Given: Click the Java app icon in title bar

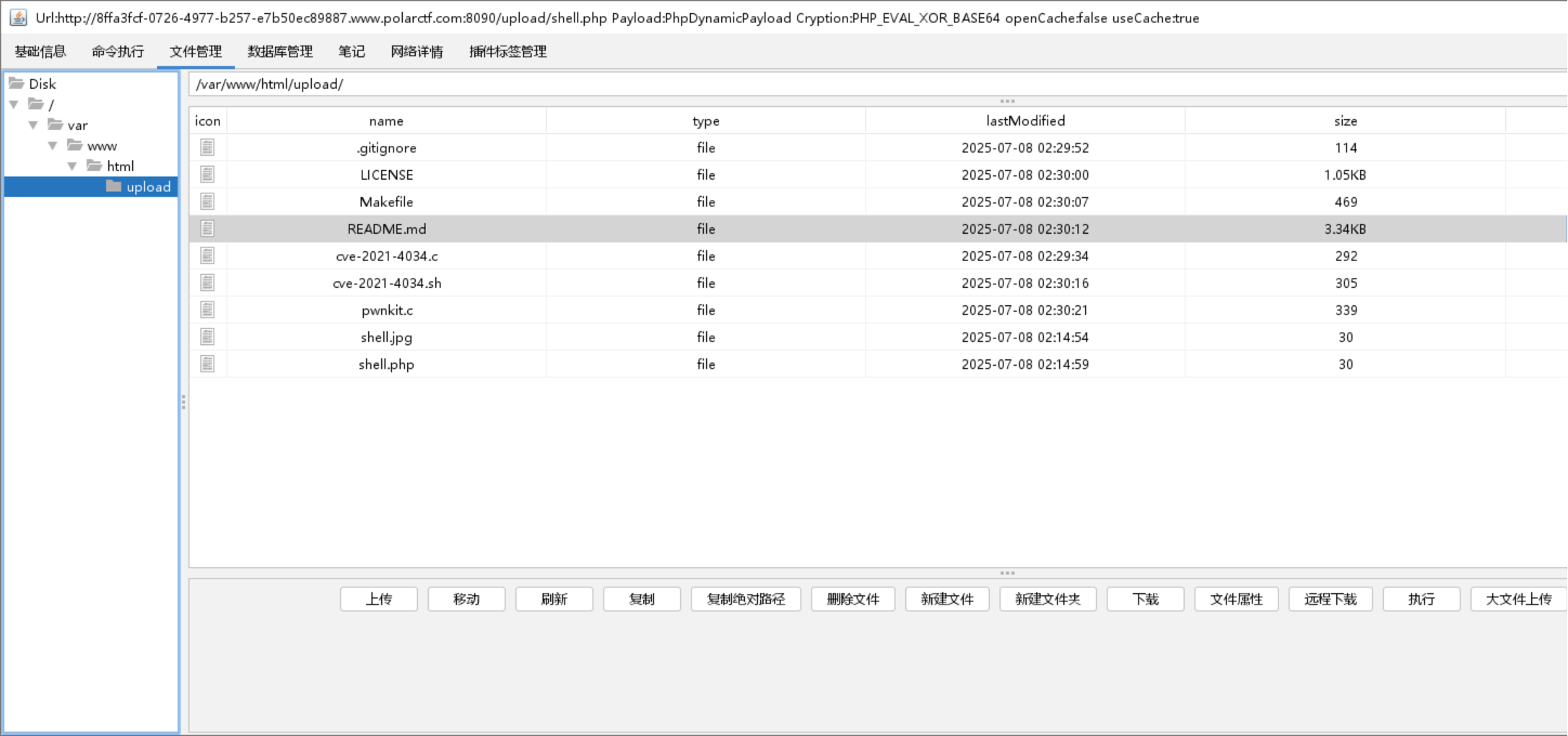Looking at the screenshot, I should tap(18, 17).
